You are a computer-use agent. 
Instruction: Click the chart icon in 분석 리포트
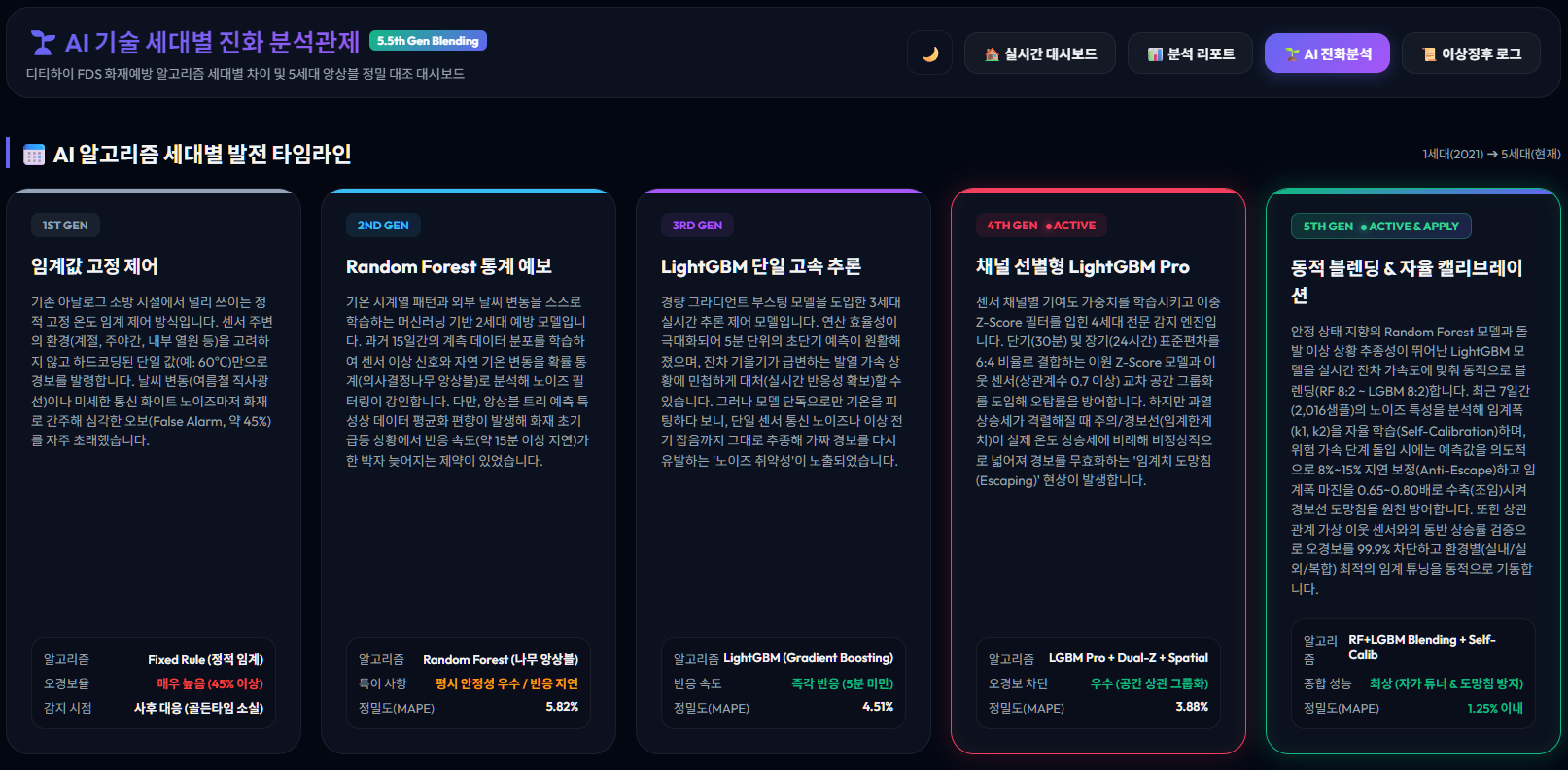point(1155,54)
